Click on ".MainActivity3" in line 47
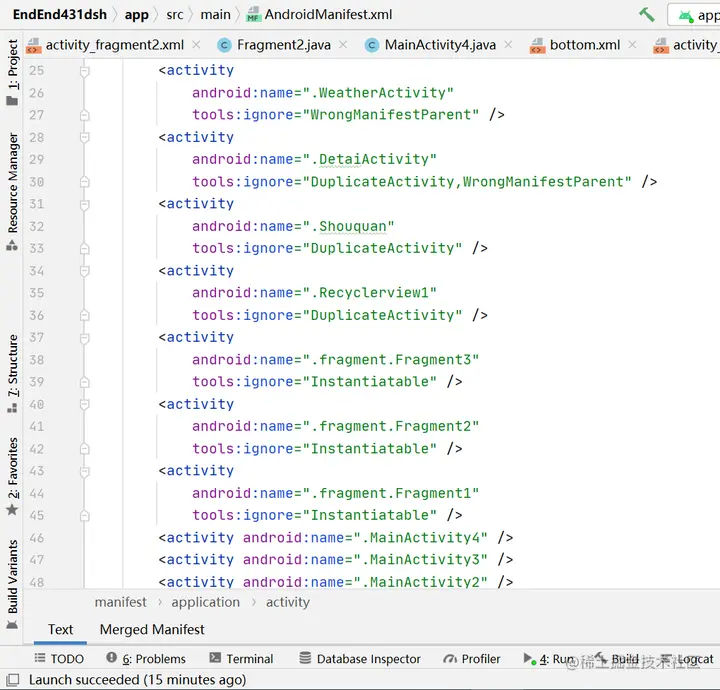This screenshot has height=690, width=720. (420, 560)
